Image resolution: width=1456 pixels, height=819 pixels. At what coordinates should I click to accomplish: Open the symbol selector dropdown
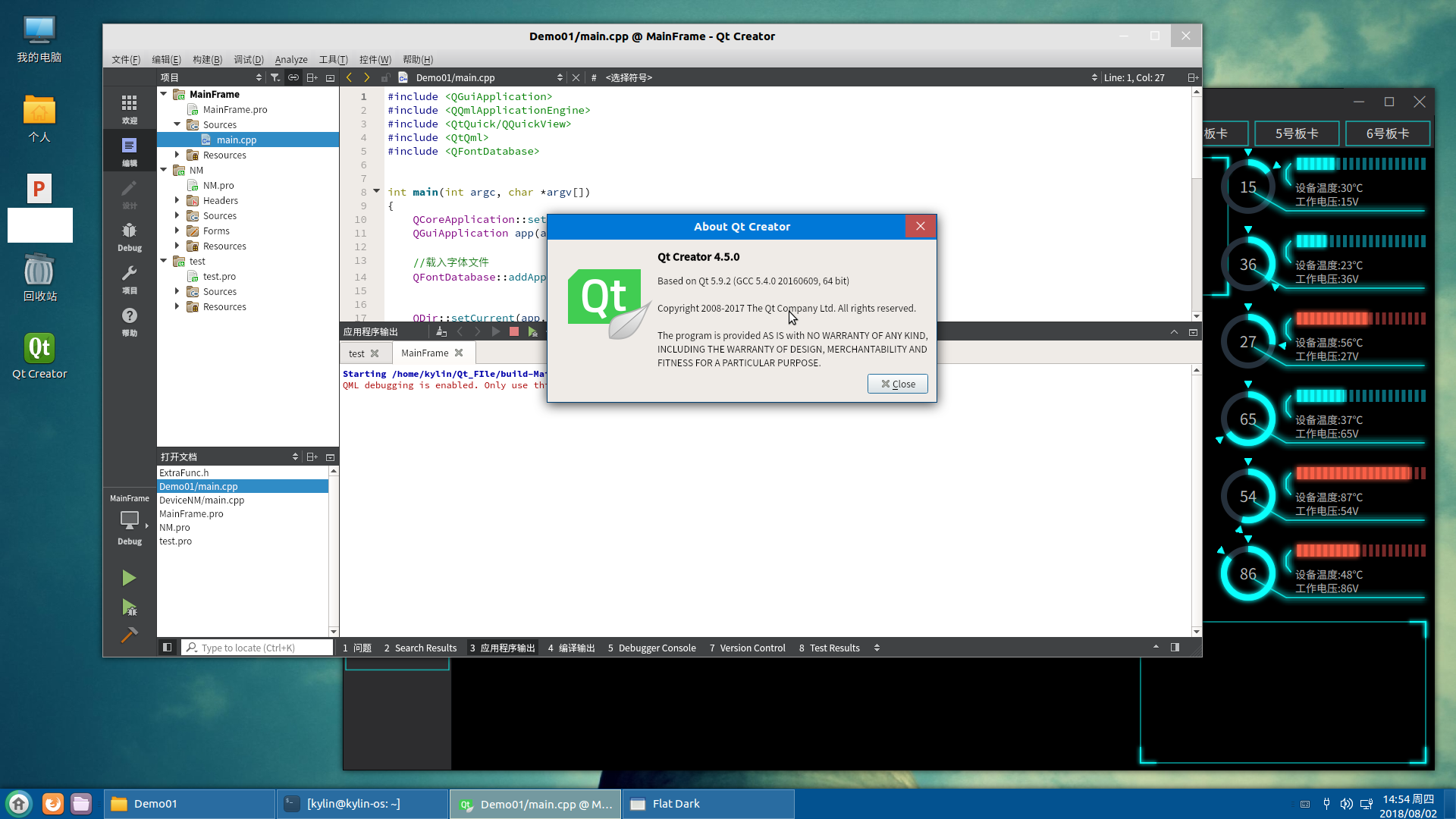(x=851, y=77)
